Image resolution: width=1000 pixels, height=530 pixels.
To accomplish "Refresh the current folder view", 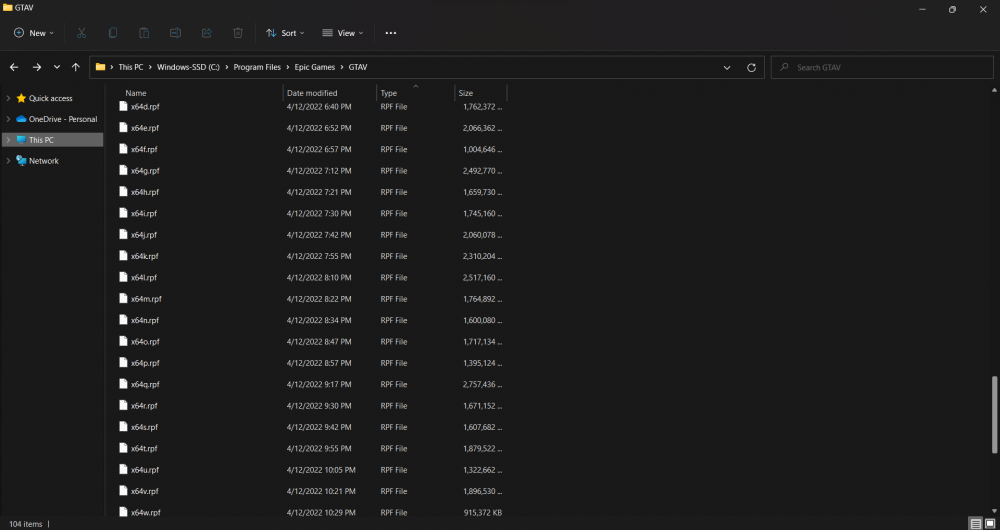I will (752, 67).
